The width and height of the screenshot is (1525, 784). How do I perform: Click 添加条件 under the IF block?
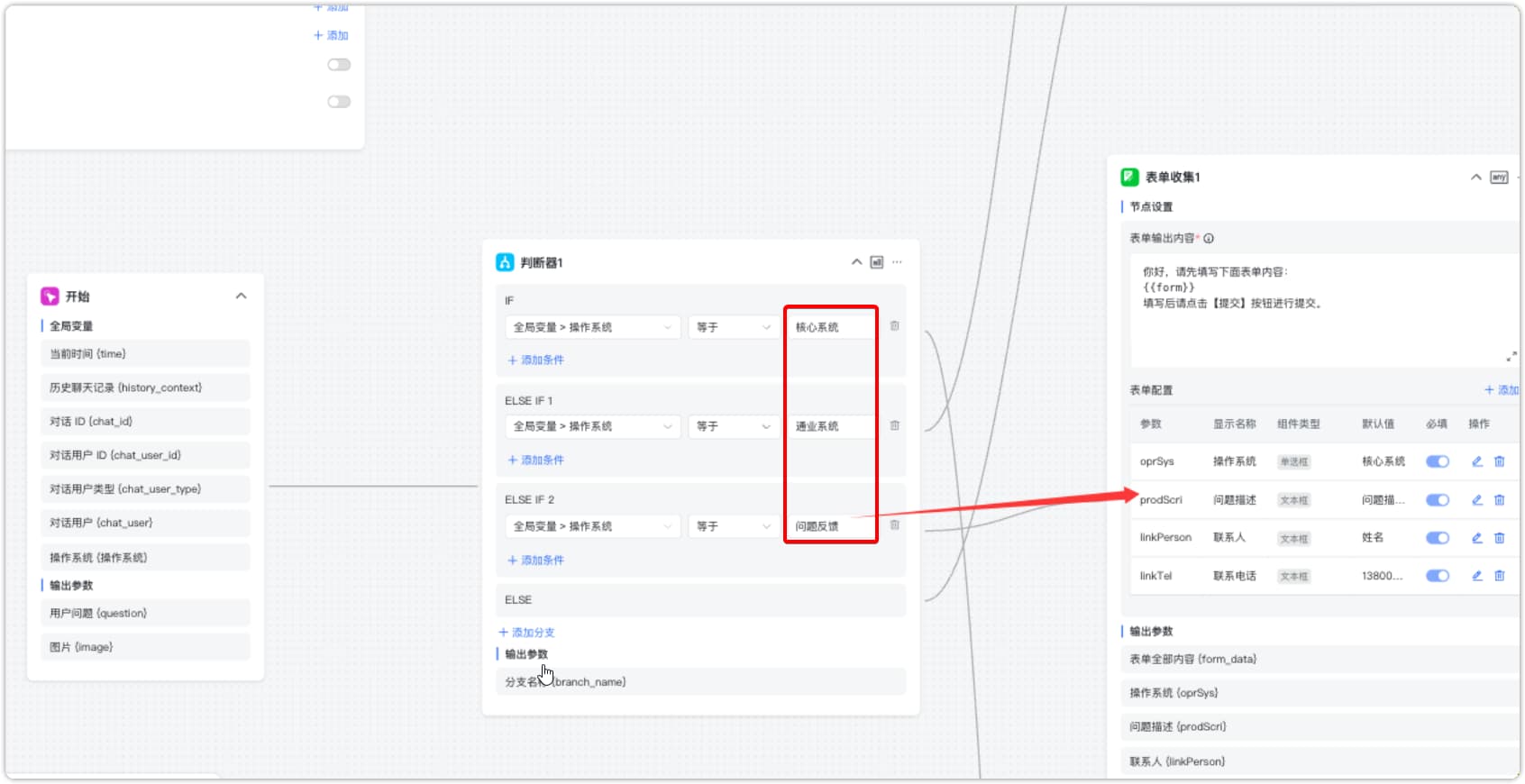coord(536,360)
